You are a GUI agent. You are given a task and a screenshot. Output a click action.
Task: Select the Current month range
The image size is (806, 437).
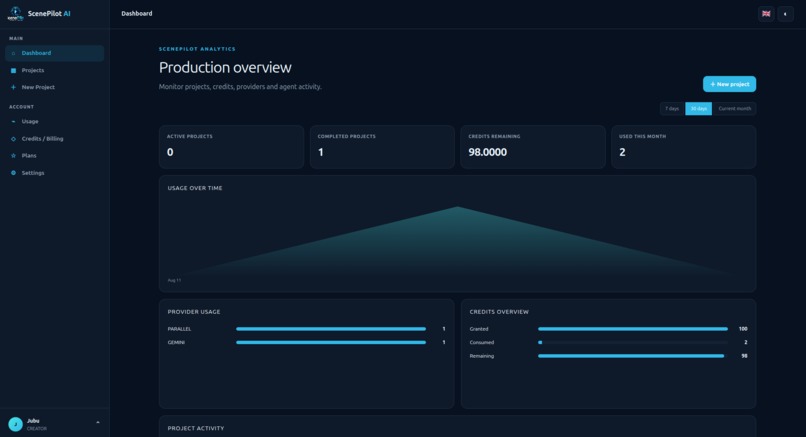(x=735, y=108)
